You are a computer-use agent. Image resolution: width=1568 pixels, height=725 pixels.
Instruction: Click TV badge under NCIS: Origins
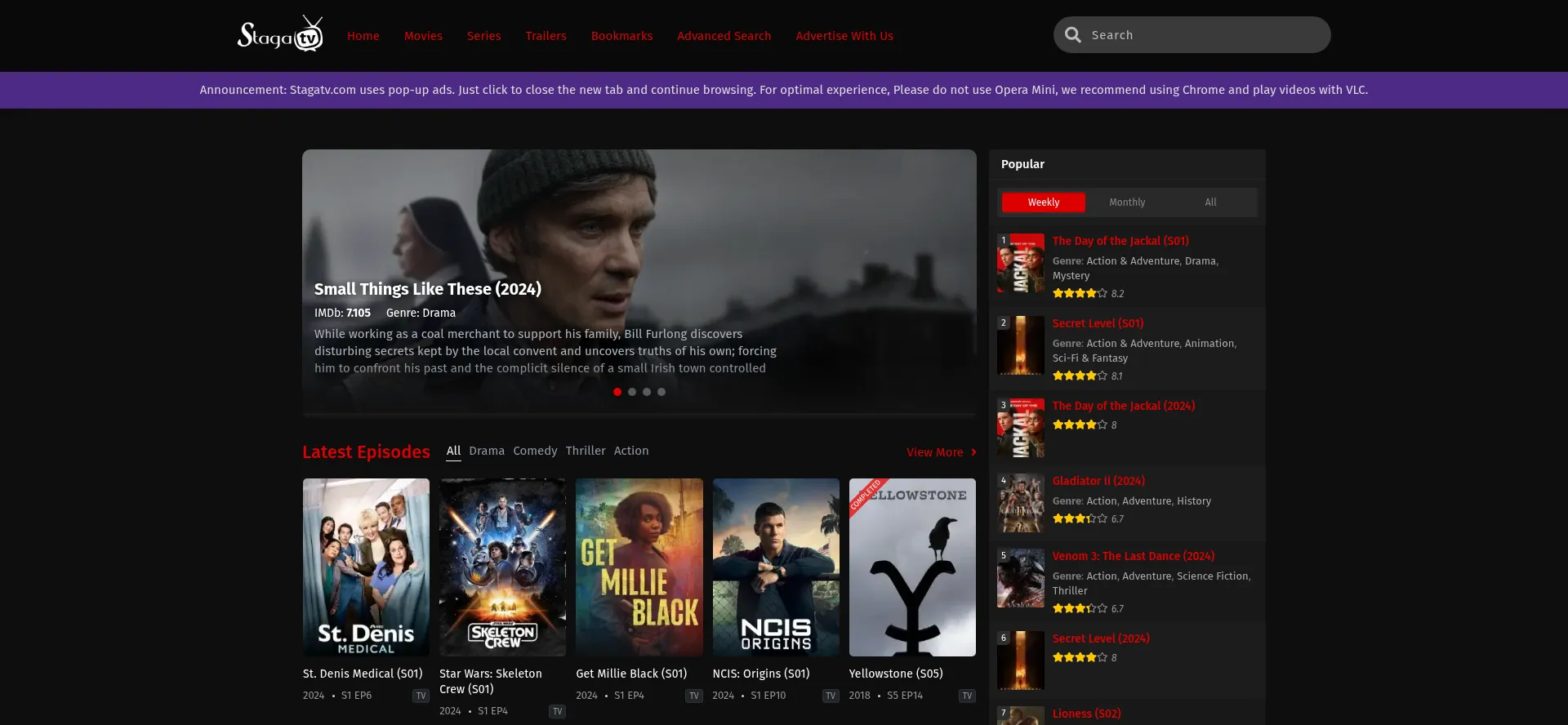(831, 696)
